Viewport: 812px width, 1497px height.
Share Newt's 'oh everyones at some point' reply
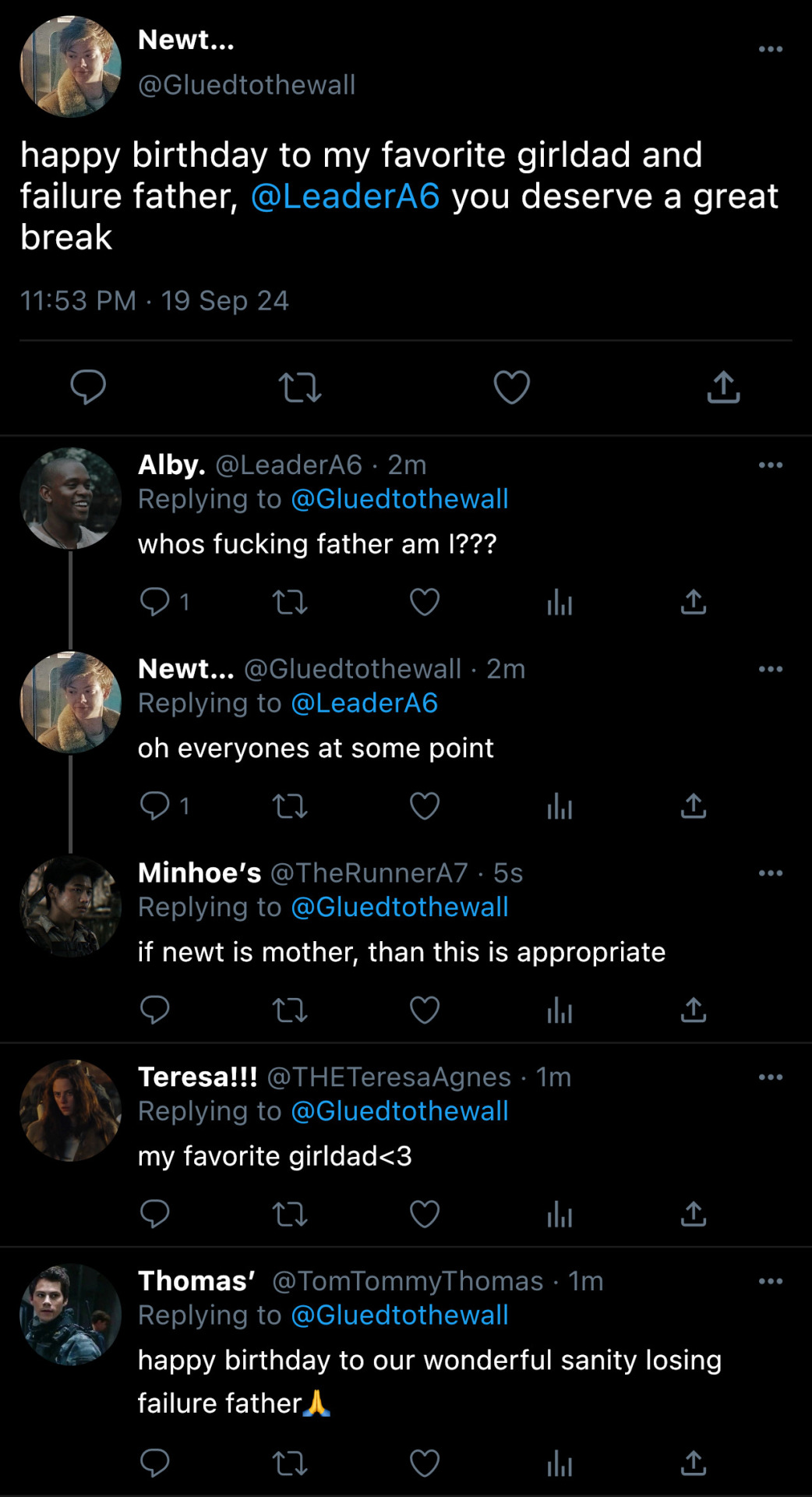(x=694, y=806)
